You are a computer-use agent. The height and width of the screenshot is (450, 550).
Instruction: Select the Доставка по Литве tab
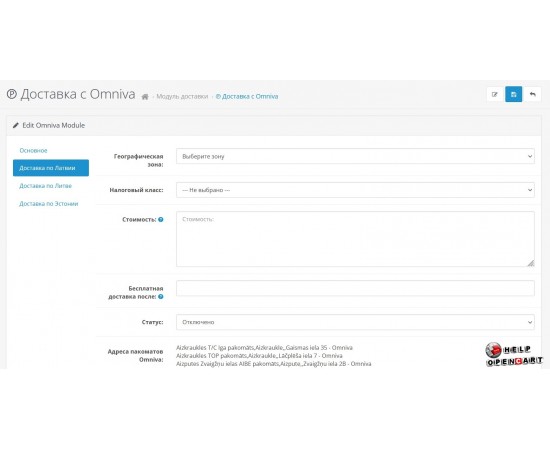(46, 186)
